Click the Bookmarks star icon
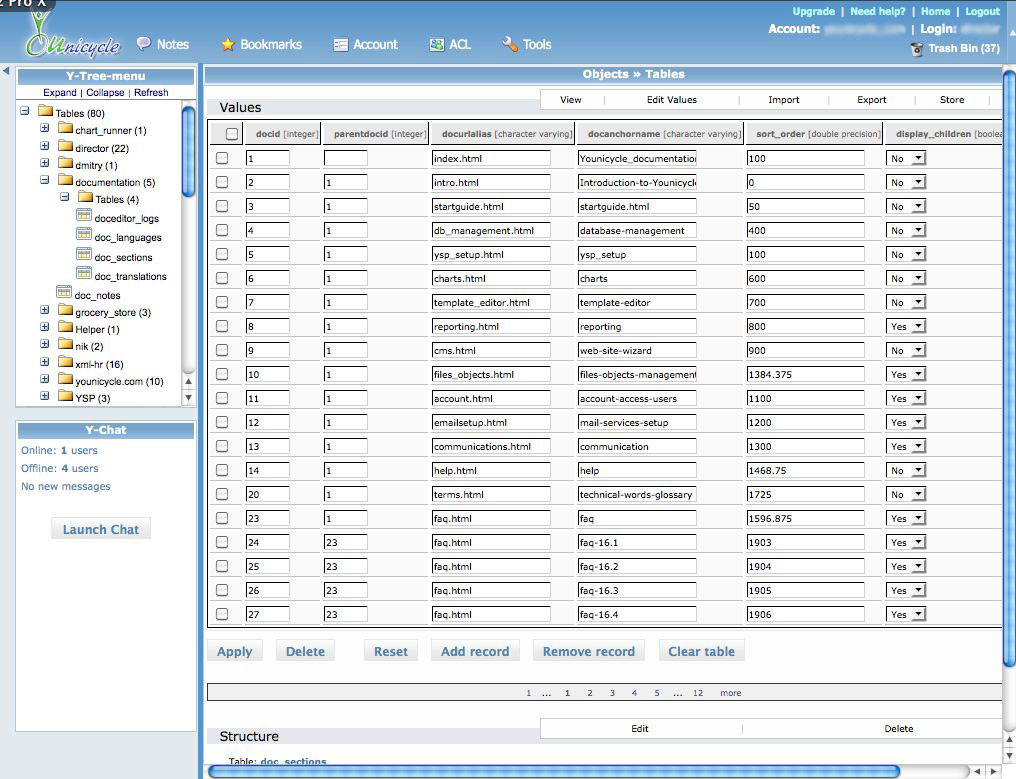Screen dimensions: 1016x779 228,44
